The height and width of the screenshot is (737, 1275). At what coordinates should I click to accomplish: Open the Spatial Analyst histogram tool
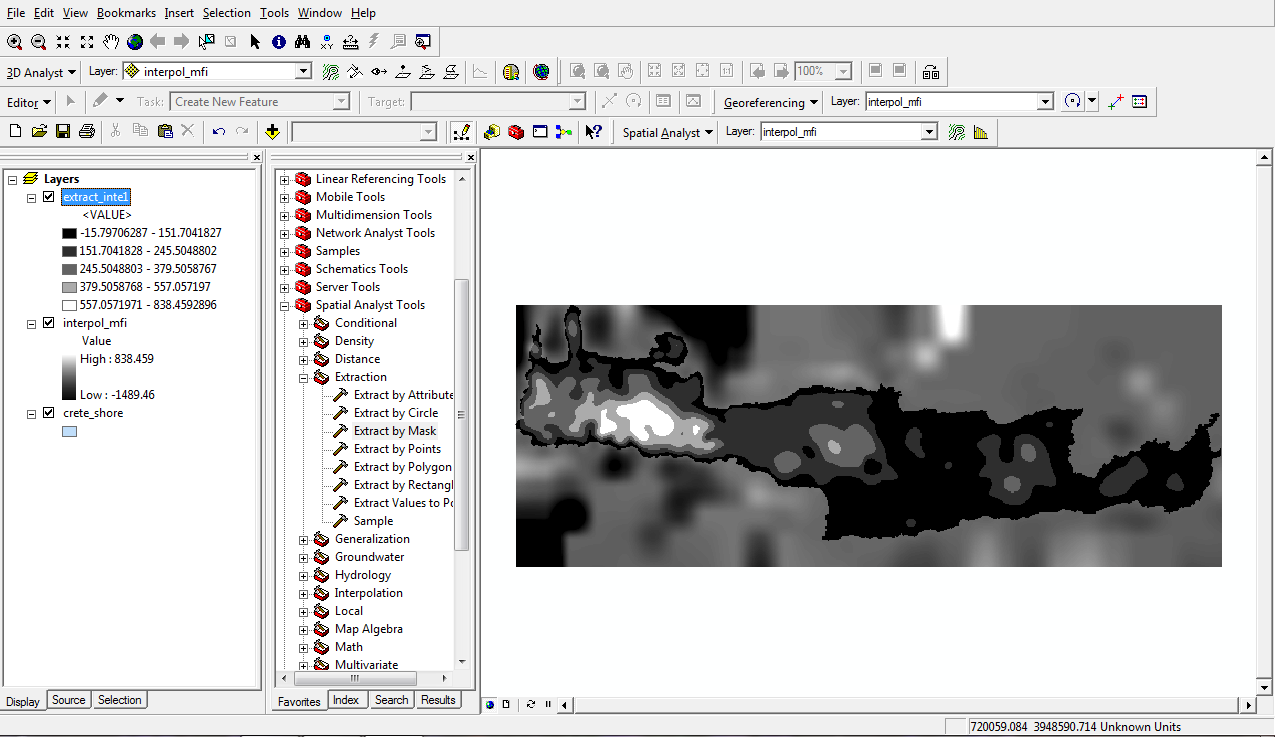tap(980, 131)
